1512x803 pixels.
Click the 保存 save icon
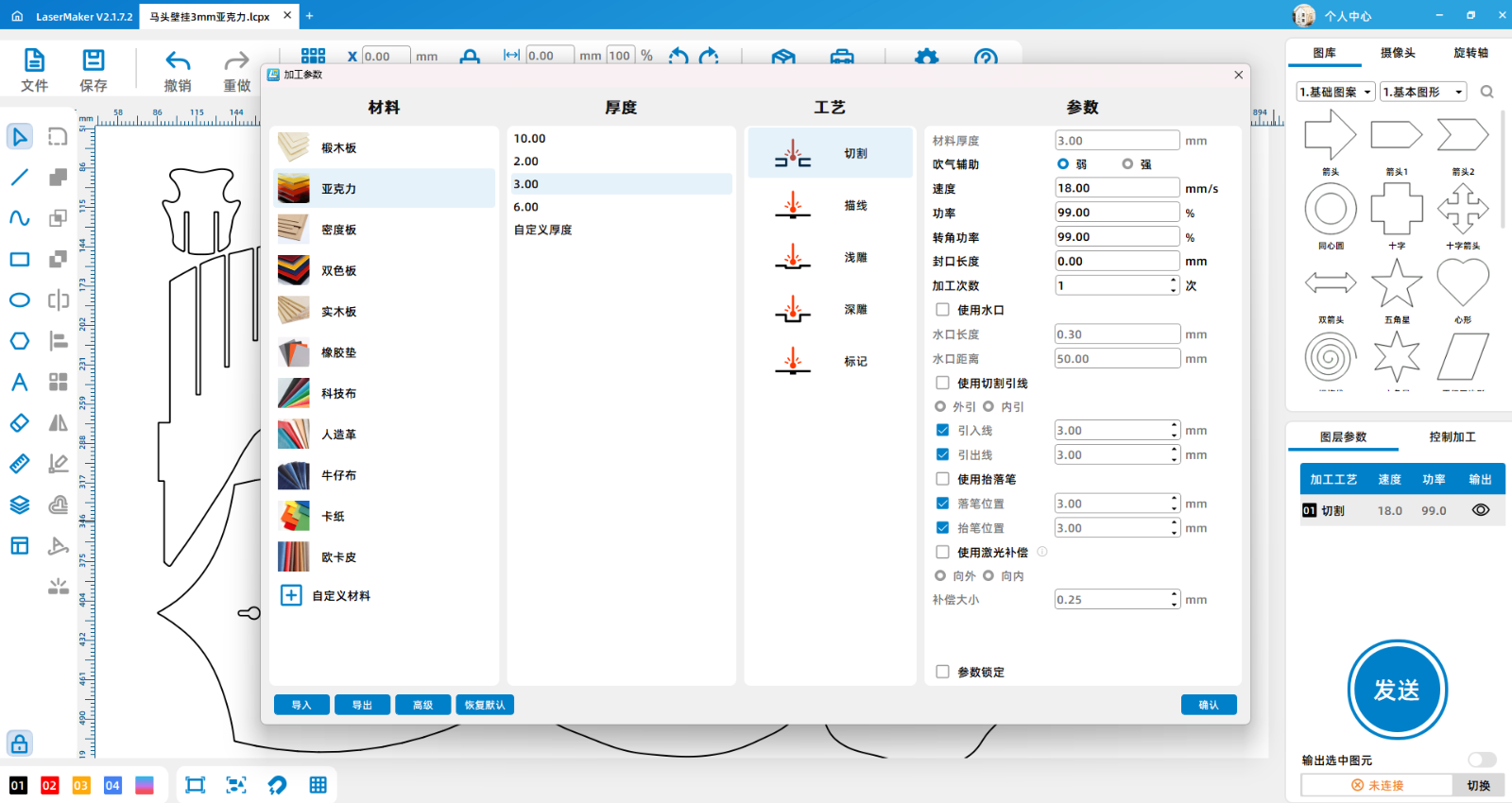click(x=94, y=60)
